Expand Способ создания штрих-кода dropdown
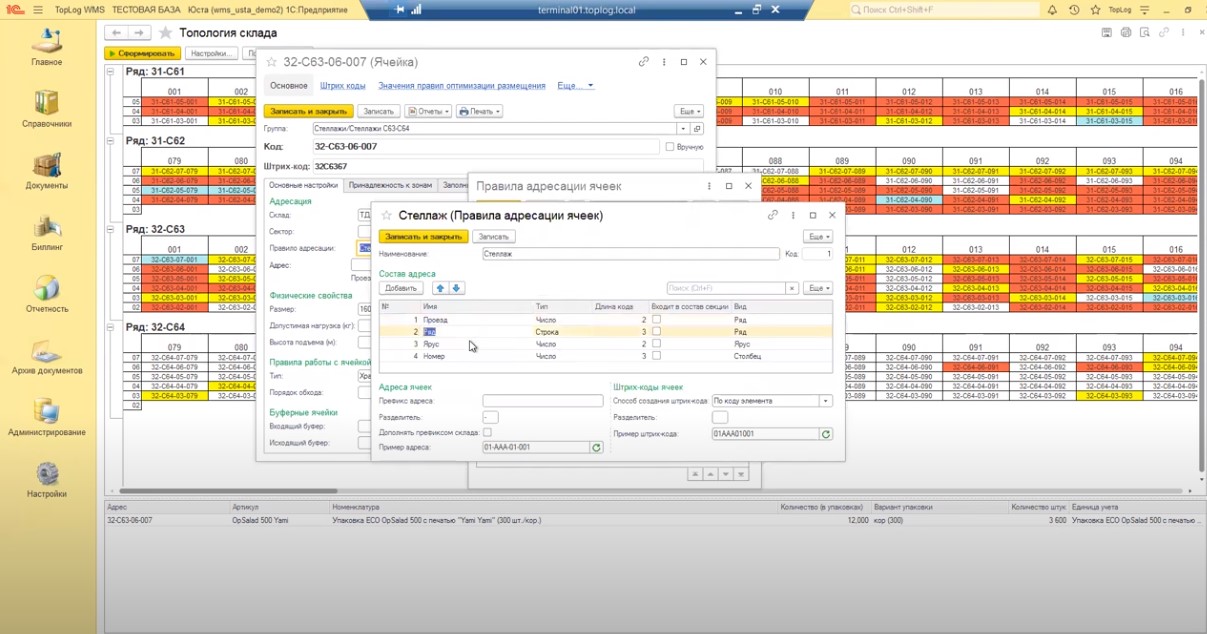This screenshot has height=634, width=1207. pos(826,401)
